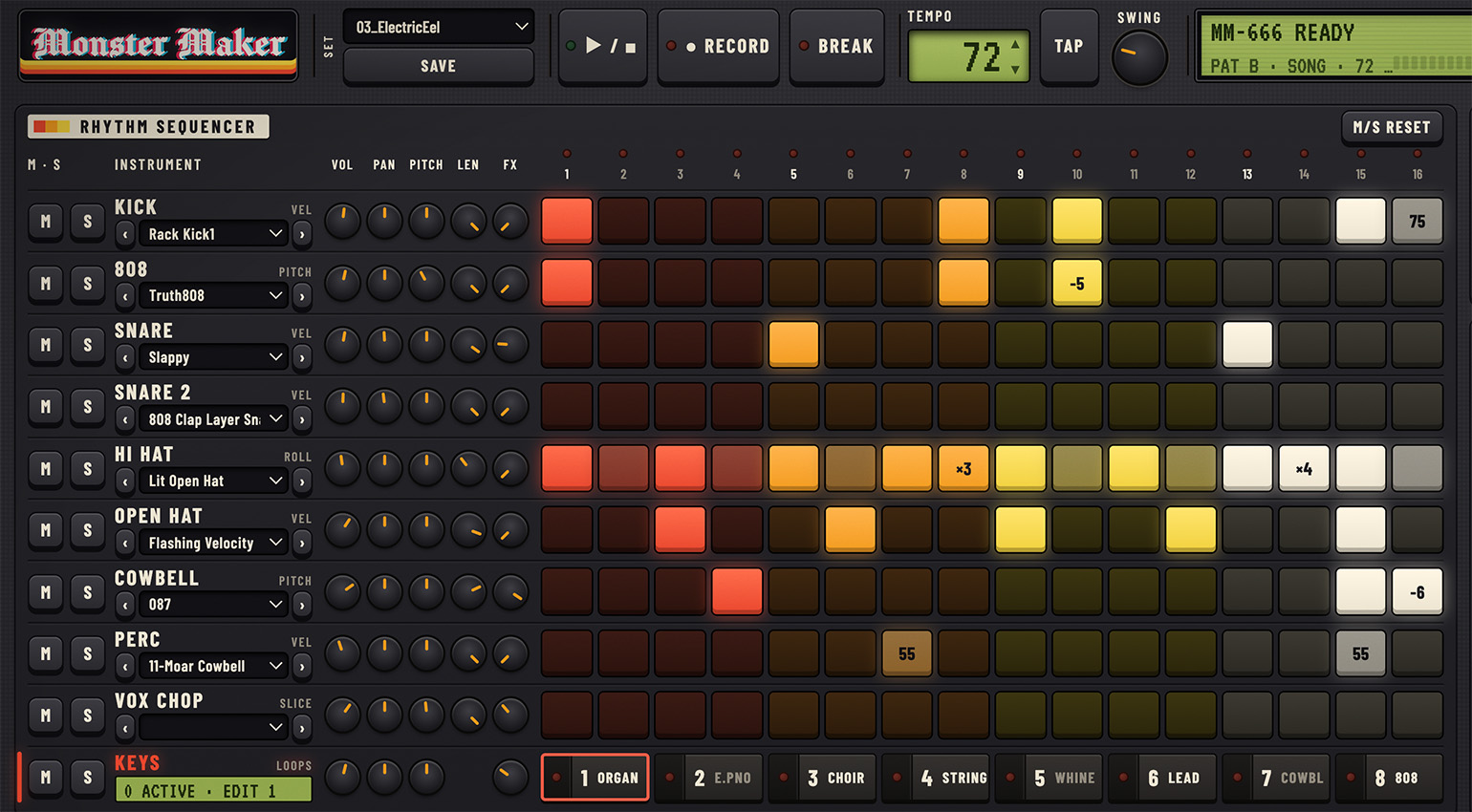Decrease tempo with the down arrow

pyautogui.click(x=1015, y=69)
